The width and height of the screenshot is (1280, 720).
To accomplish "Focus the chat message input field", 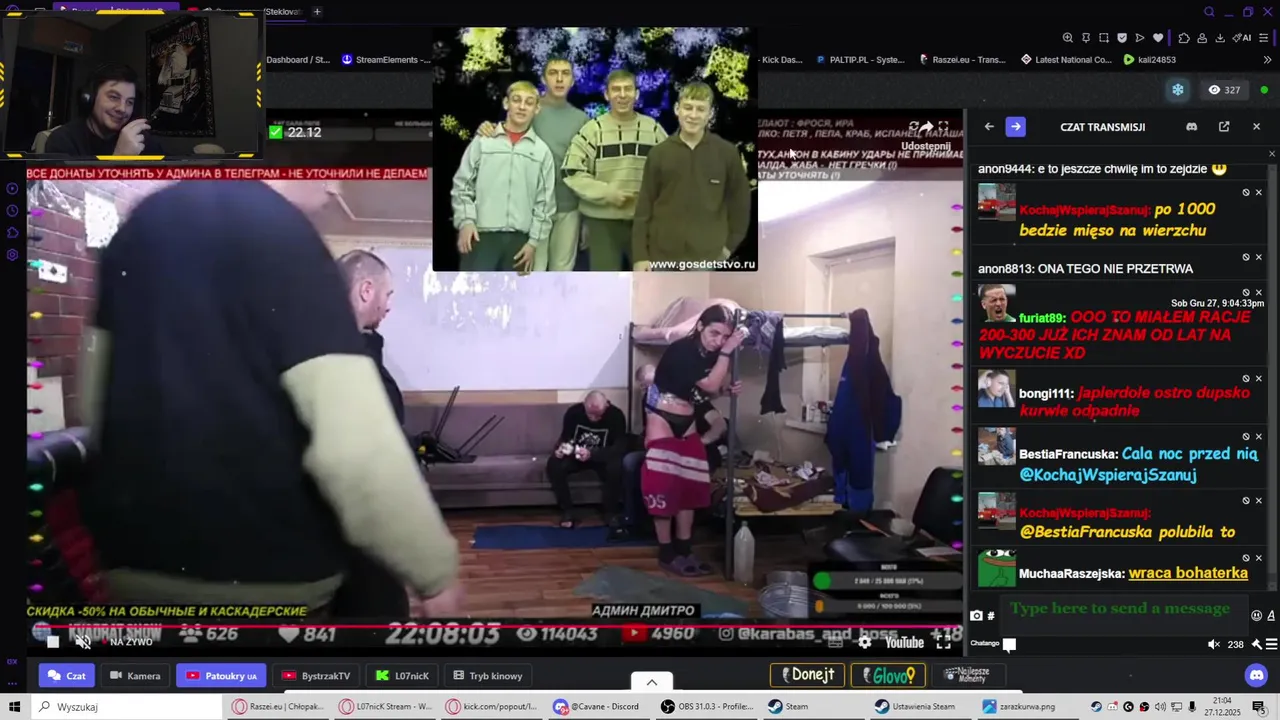I will tap(1124, 615).
